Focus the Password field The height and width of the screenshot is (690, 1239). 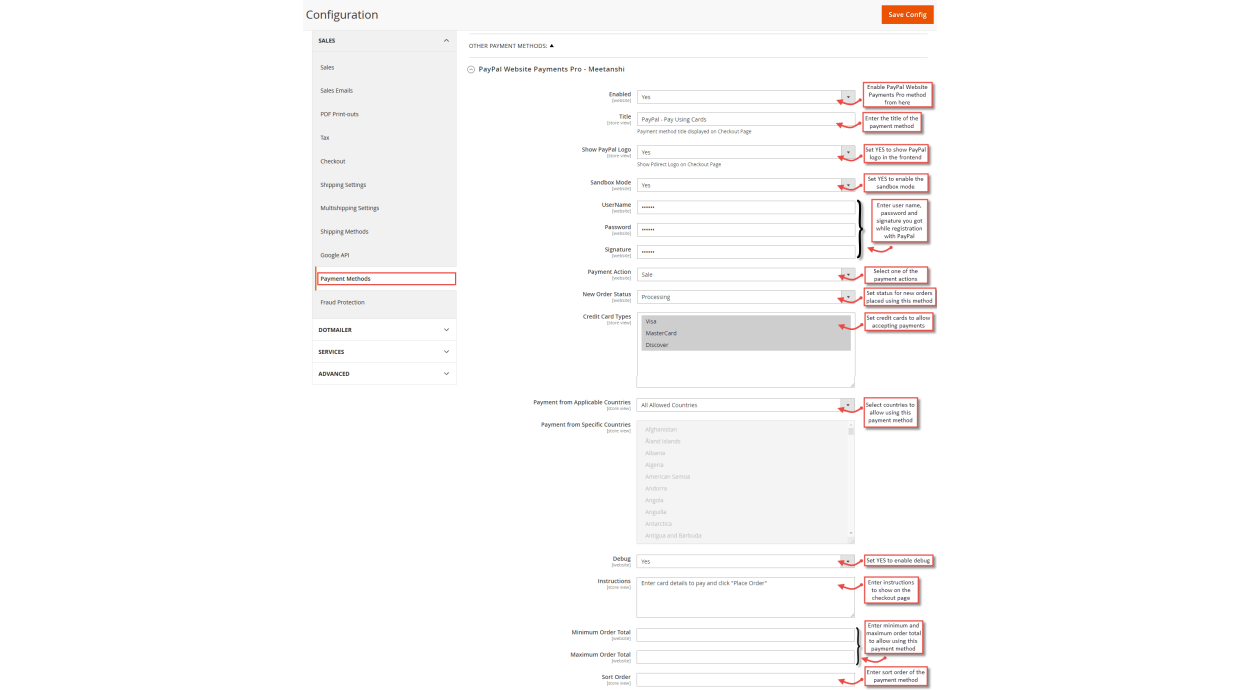coord(746,229)
